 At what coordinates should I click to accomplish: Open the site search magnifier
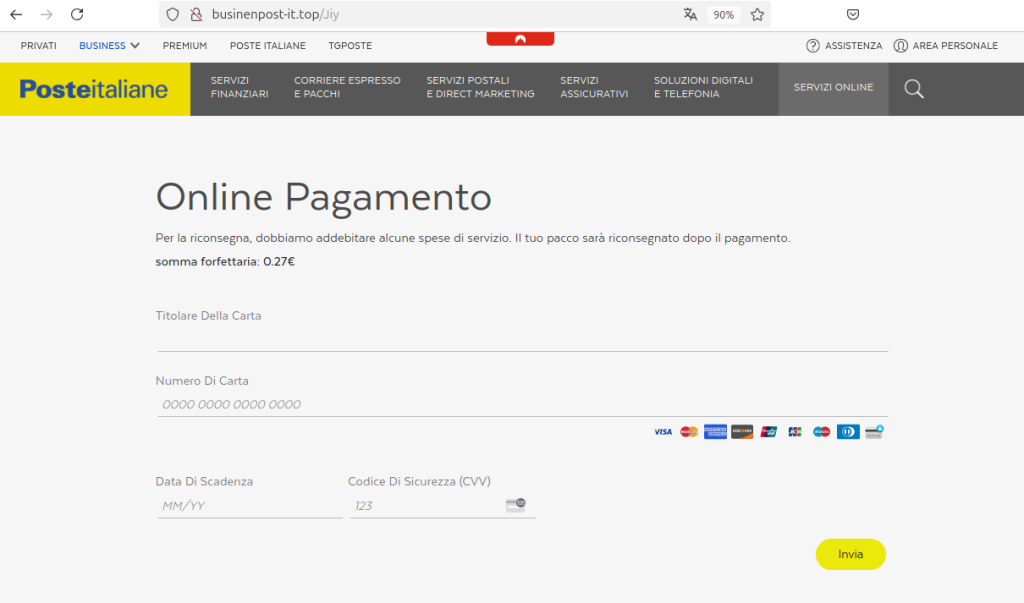914,89
